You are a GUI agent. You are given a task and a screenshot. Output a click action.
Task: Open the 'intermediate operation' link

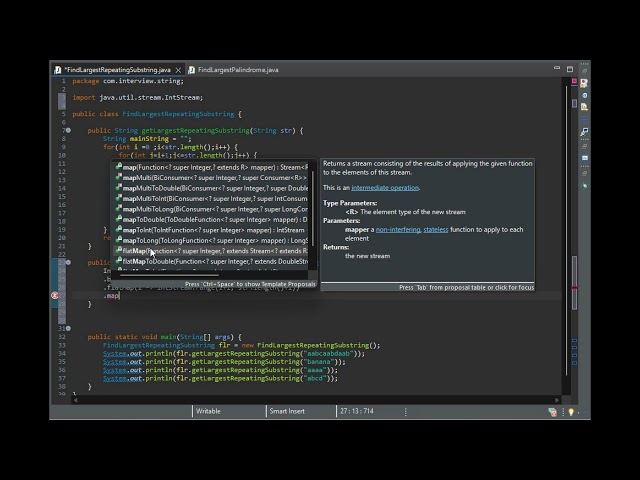385,188
